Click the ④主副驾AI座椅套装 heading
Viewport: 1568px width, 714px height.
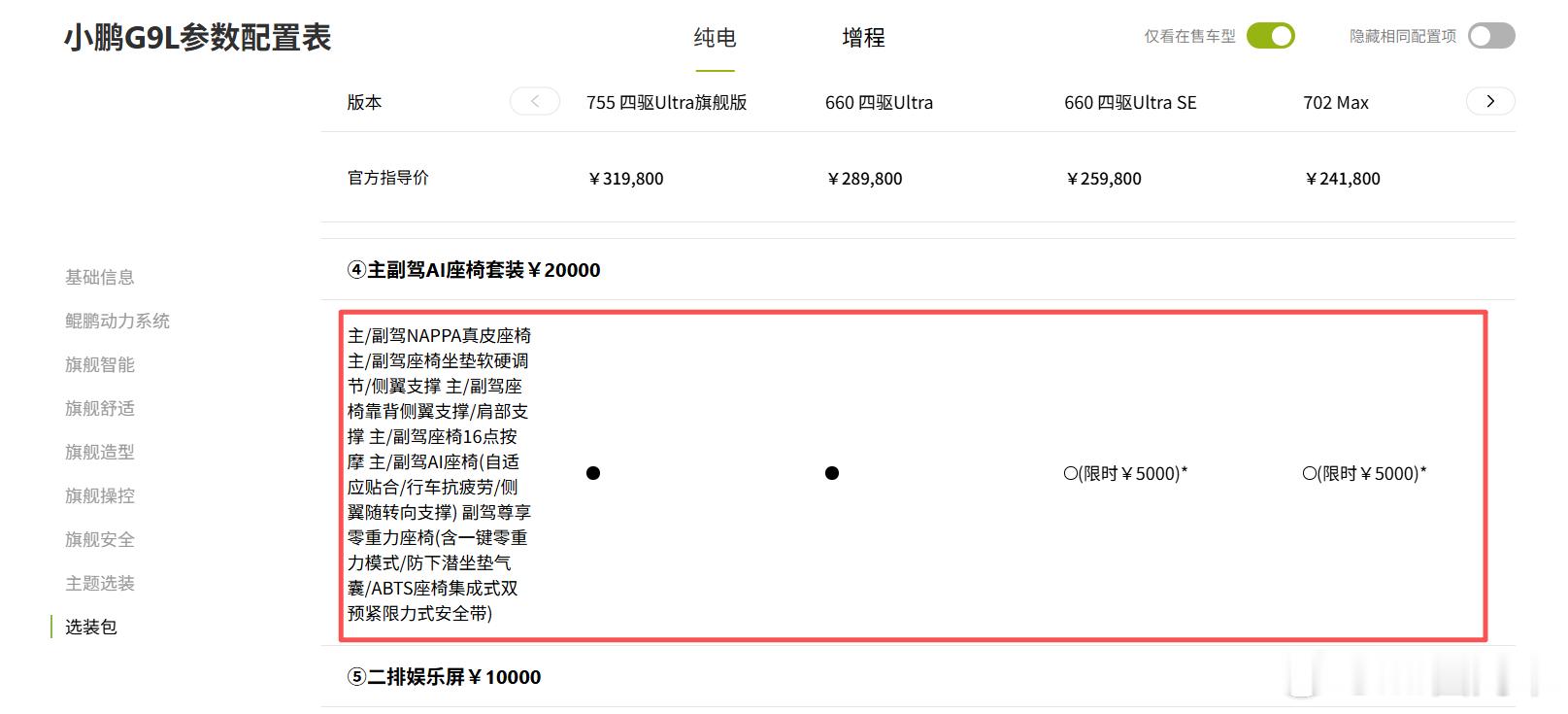[x=474, y=270]
